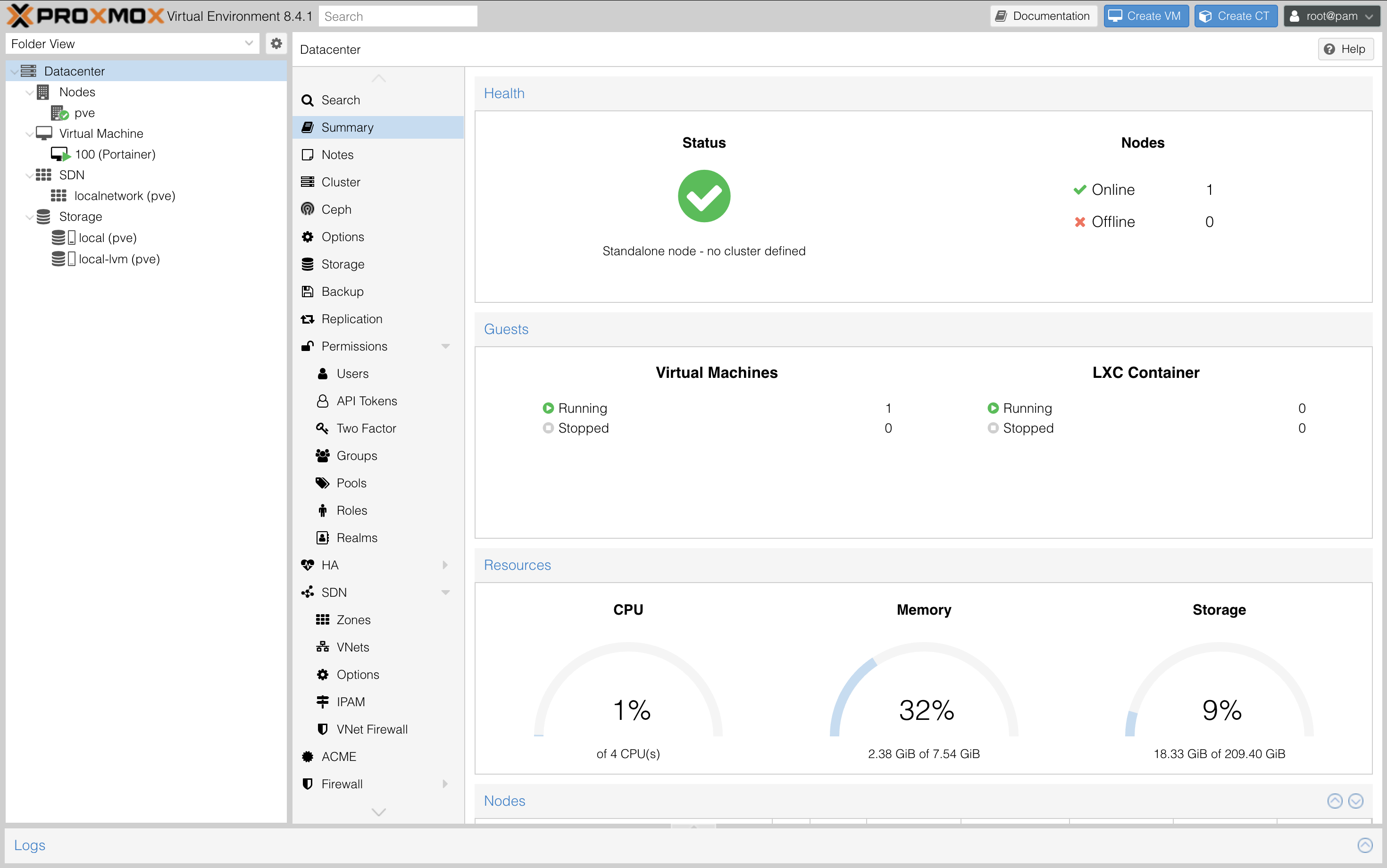This screenshot has width=1387, height=868.
Task: Open the Cluster menu item
Action: pos(341,182)
